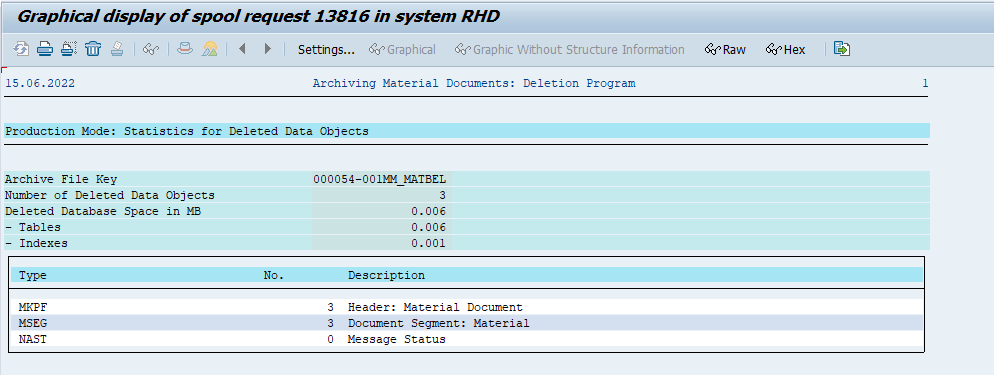994x375 pixels.
Task: Click the export icon with green arrow
Action: (842, 49)
